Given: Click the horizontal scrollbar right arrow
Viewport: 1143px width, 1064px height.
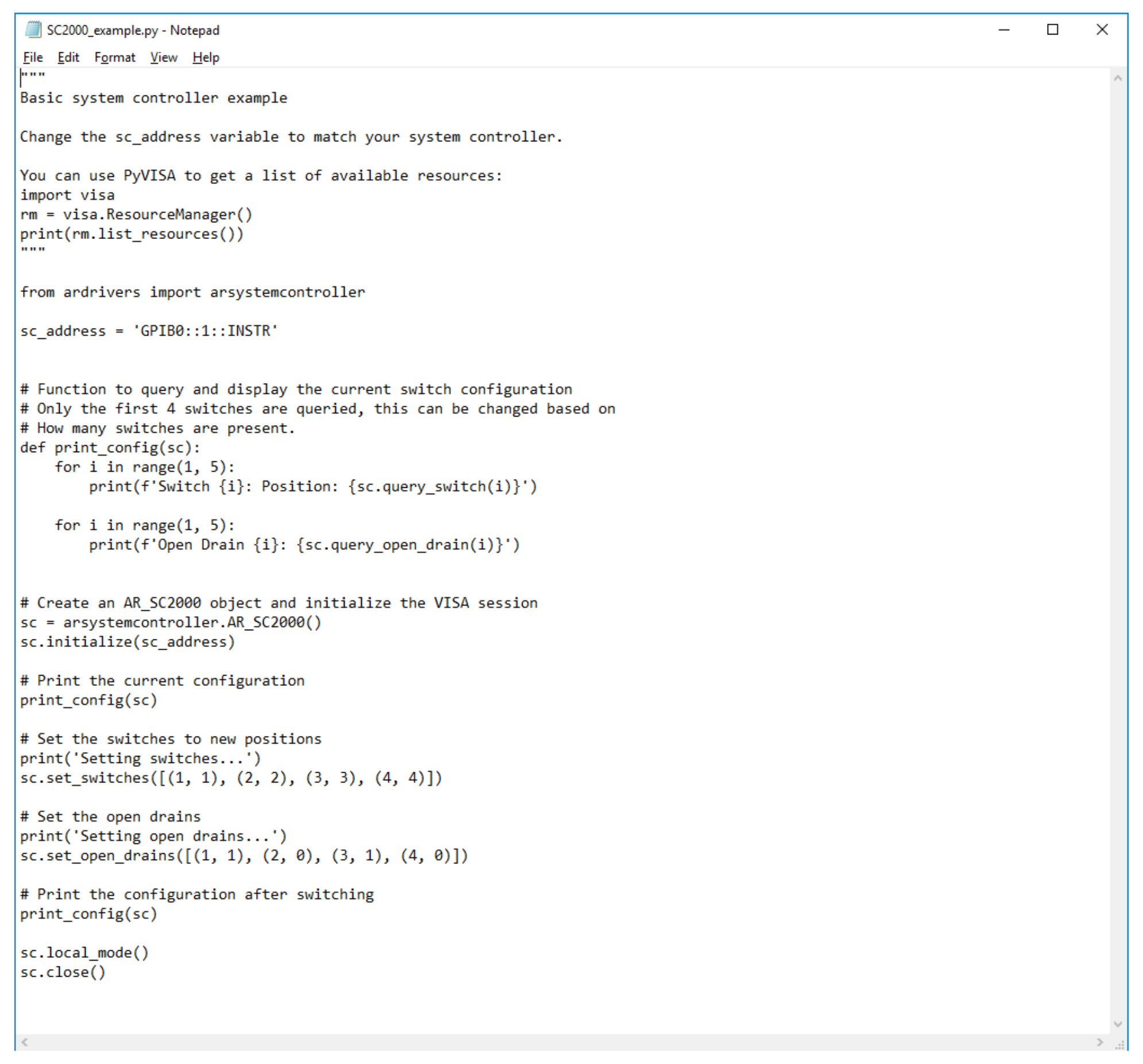Looking at the screenshot, I should point(1099,1042).
